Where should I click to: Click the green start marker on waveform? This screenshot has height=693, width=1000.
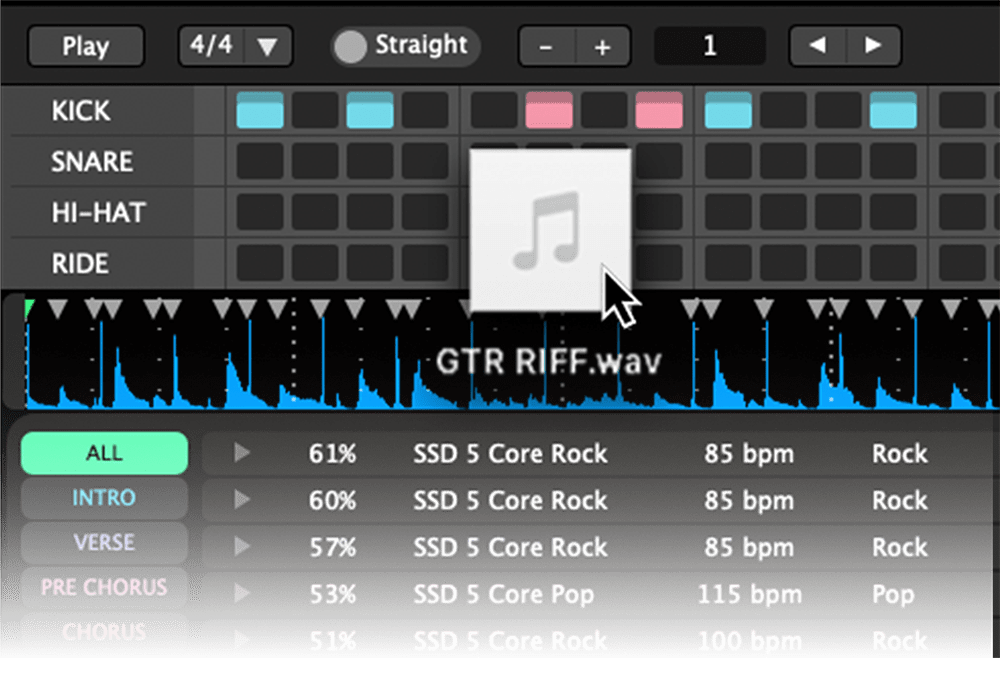29,305
